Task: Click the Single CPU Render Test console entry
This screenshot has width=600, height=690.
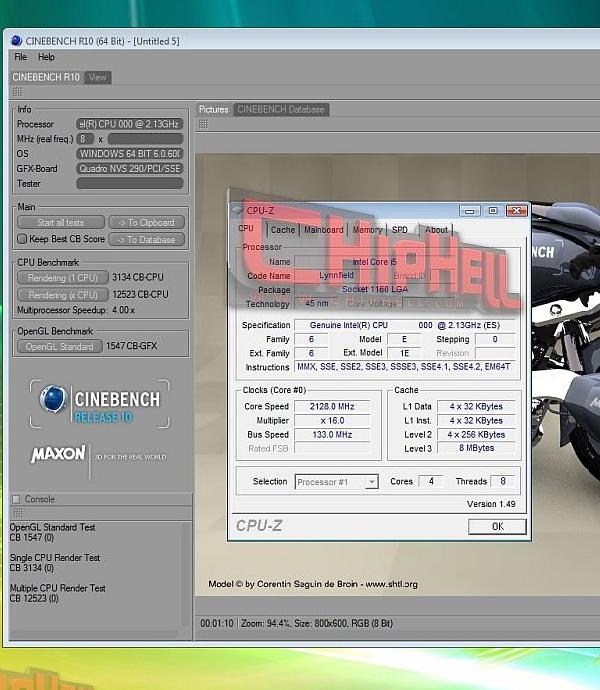Action: click(55, 562)
